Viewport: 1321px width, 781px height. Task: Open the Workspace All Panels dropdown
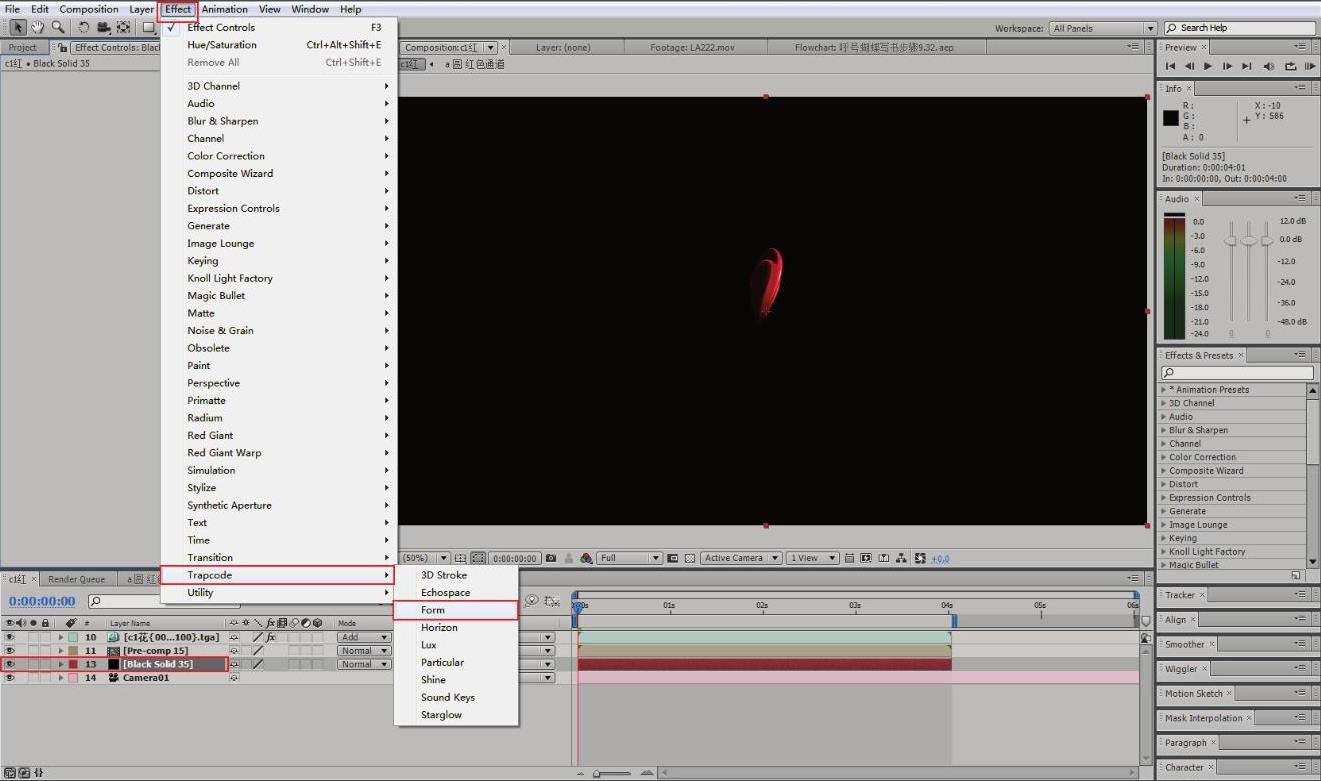tap(1103, 28)
